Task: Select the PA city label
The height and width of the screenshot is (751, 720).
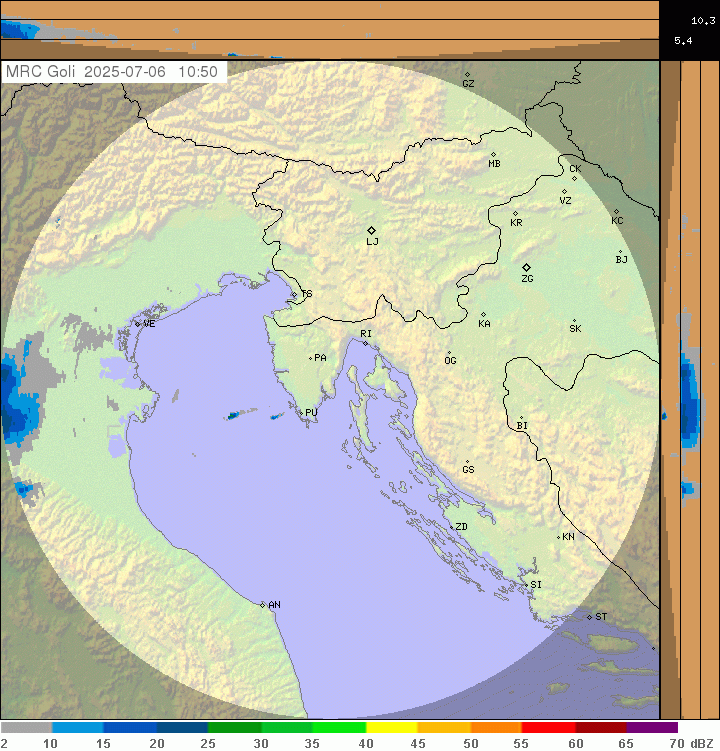Action: pyautogui.click(x=320, y=358)
